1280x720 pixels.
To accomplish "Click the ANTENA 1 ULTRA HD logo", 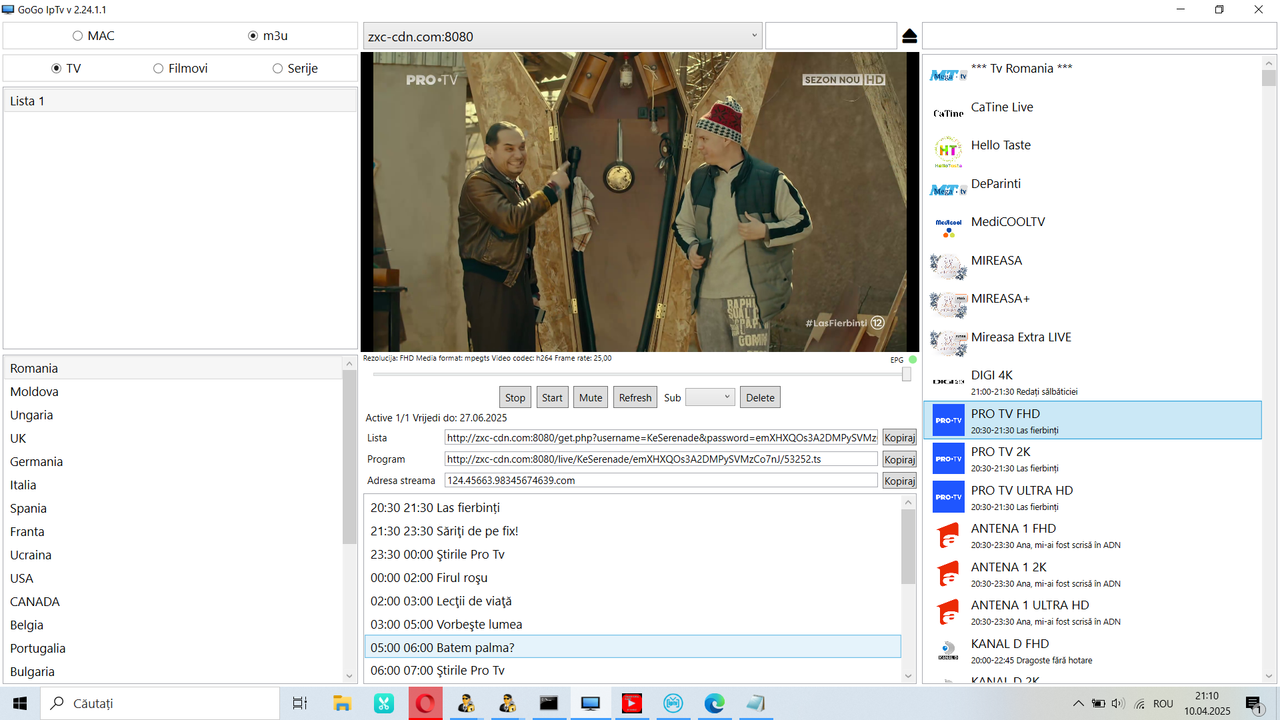I will pos(948,612).
